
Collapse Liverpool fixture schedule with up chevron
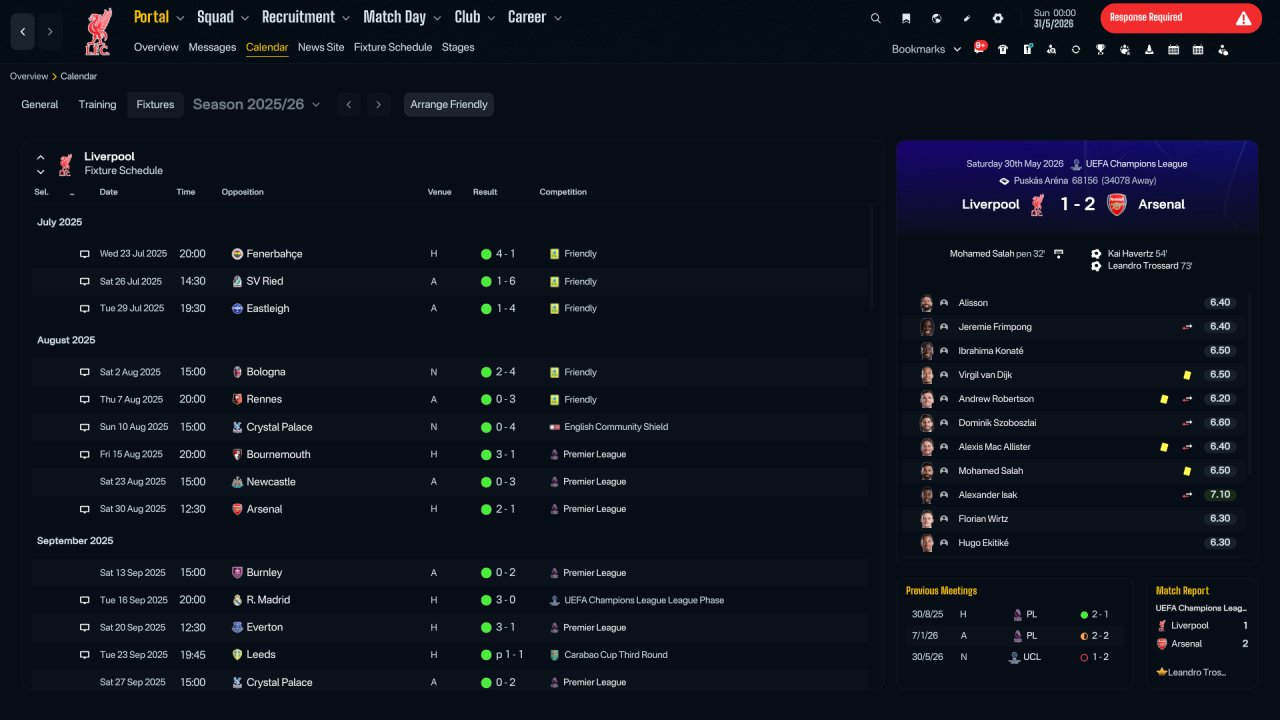tap(40, 157)
